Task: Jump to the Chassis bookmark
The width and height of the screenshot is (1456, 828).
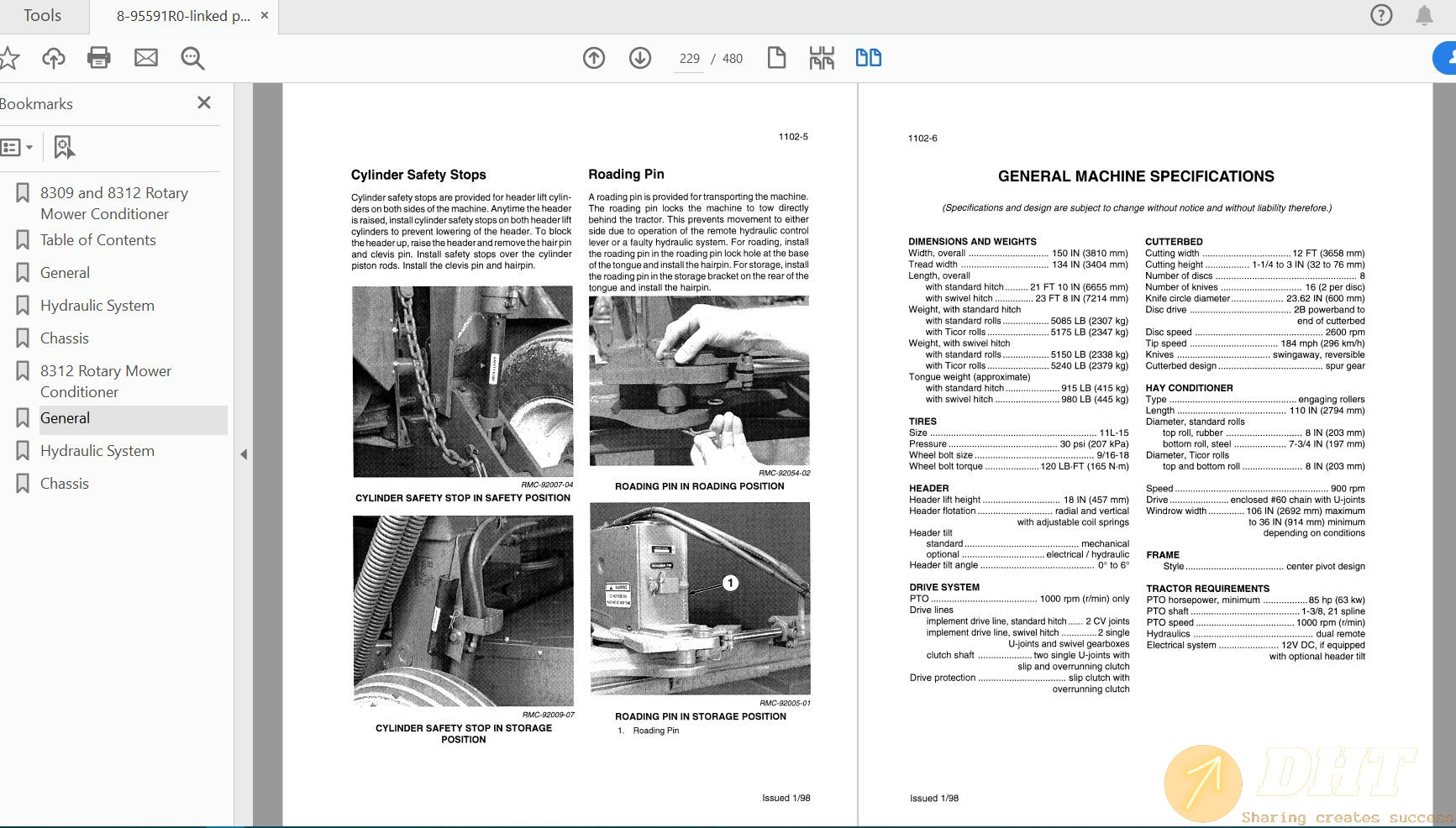Action: point(64,338)
